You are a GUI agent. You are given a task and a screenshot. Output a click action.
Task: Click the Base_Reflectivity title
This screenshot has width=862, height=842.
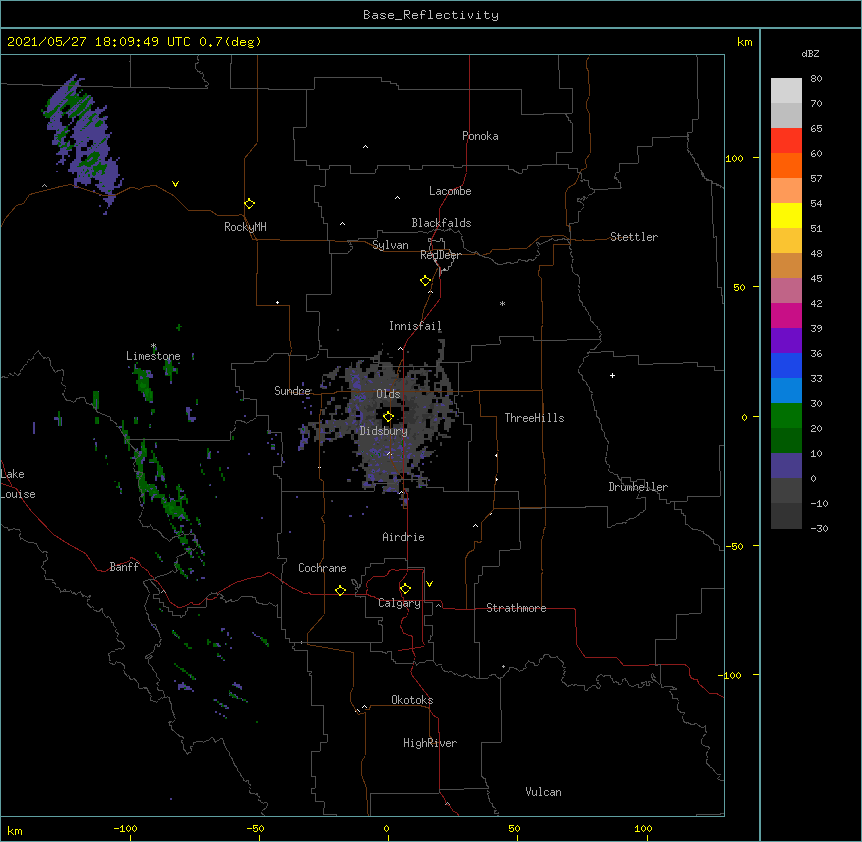coord(431,15)
